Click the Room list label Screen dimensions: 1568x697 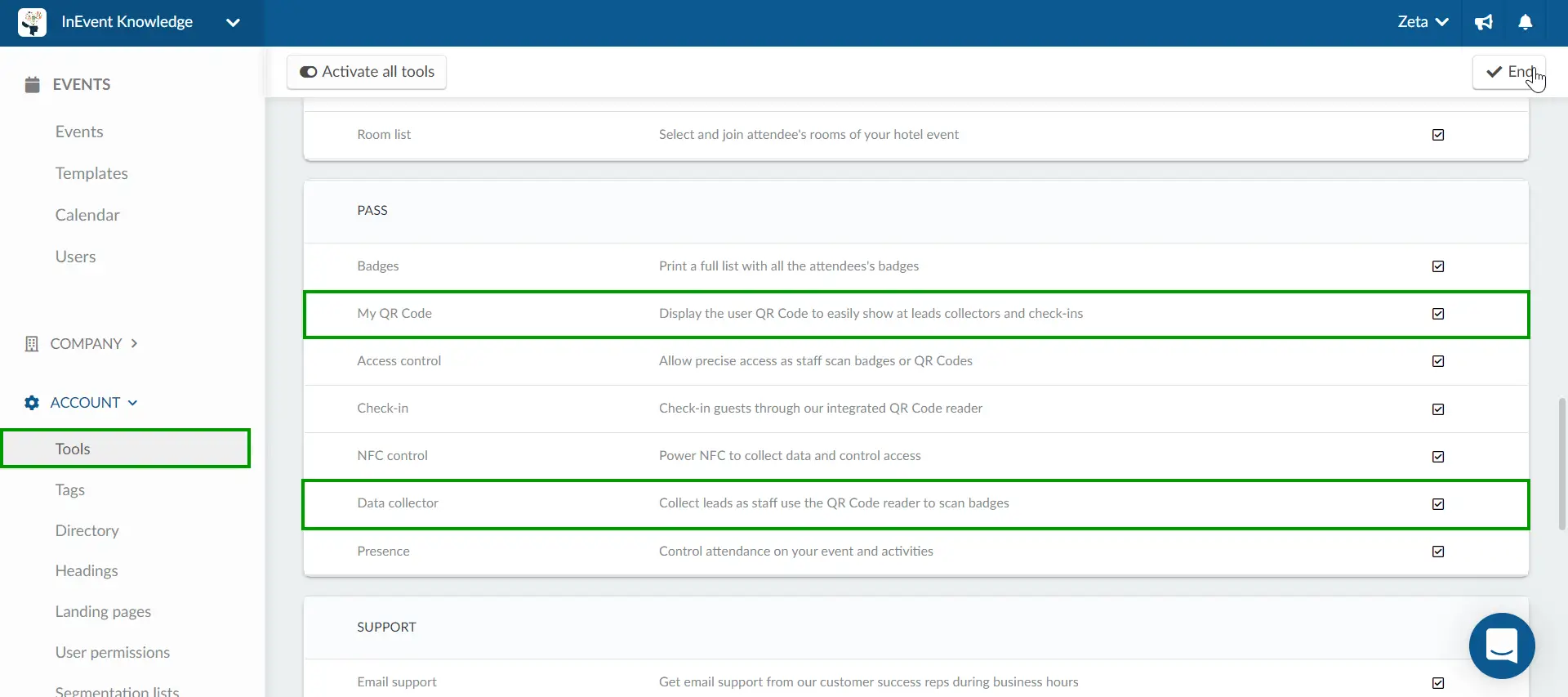point(384,134)
